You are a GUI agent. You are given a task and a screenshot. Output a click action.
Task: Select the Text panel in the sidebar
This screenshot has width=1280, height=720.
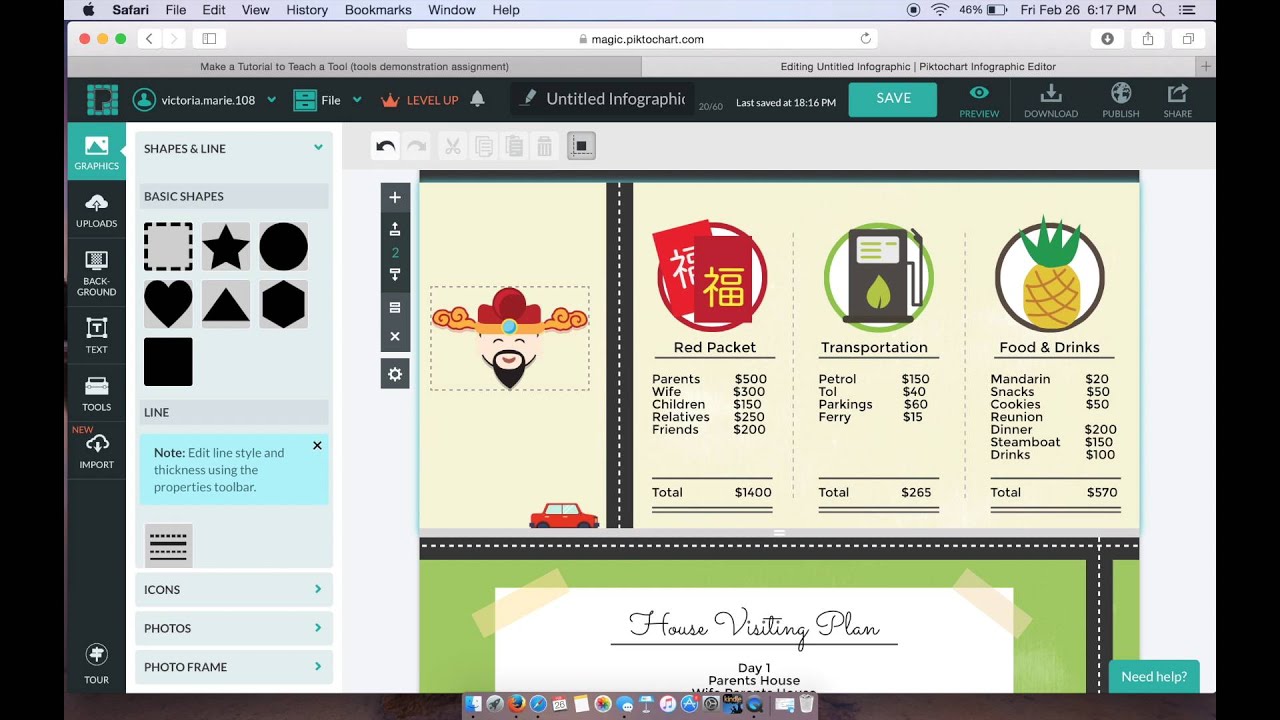[96, 336]
